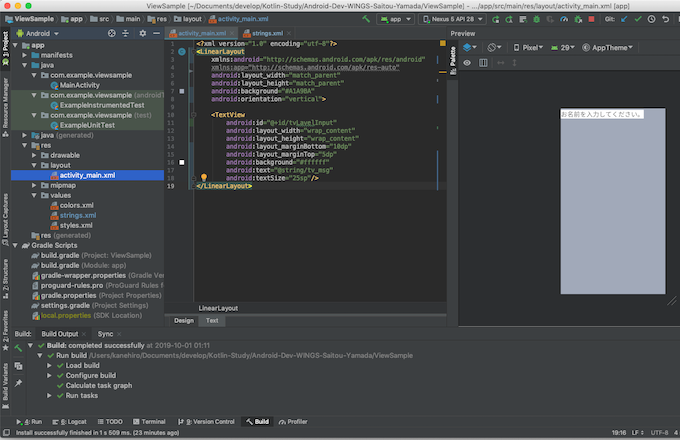Click the Make Project hammer icon

366,19
